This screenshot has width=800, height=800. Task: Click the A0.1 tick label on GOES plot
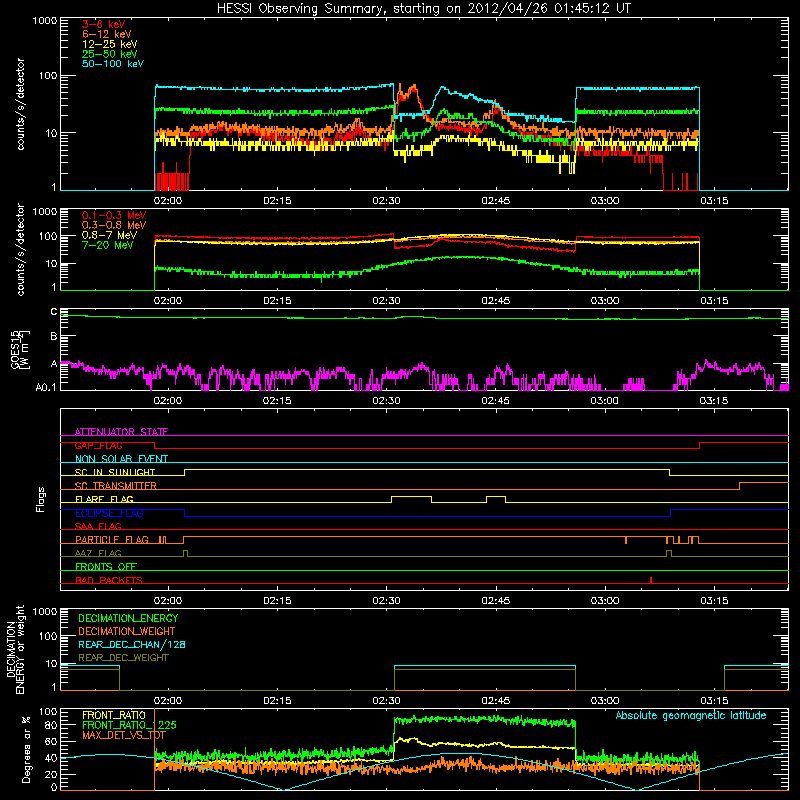click(46, 388)
